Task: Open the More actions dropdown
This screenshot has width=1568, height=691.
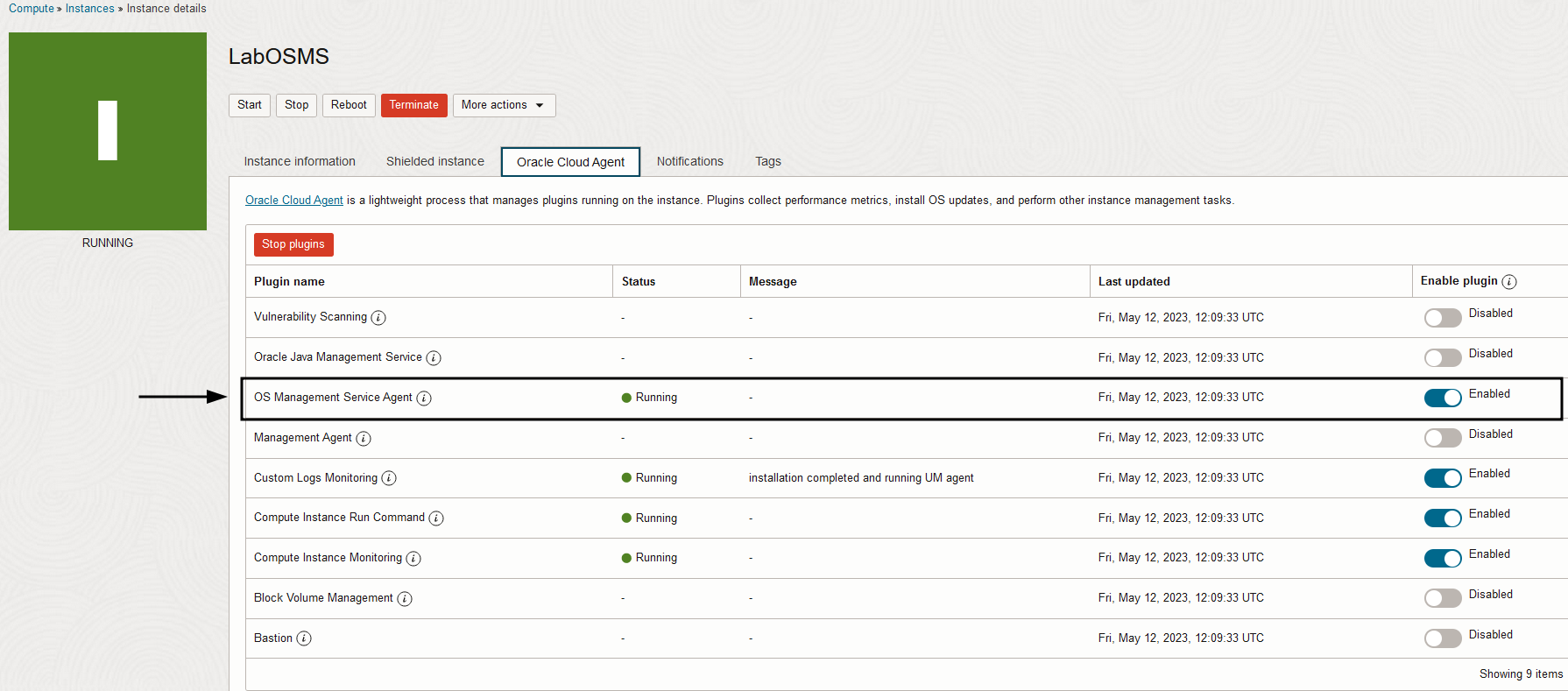Action: [x=504, y=105]
